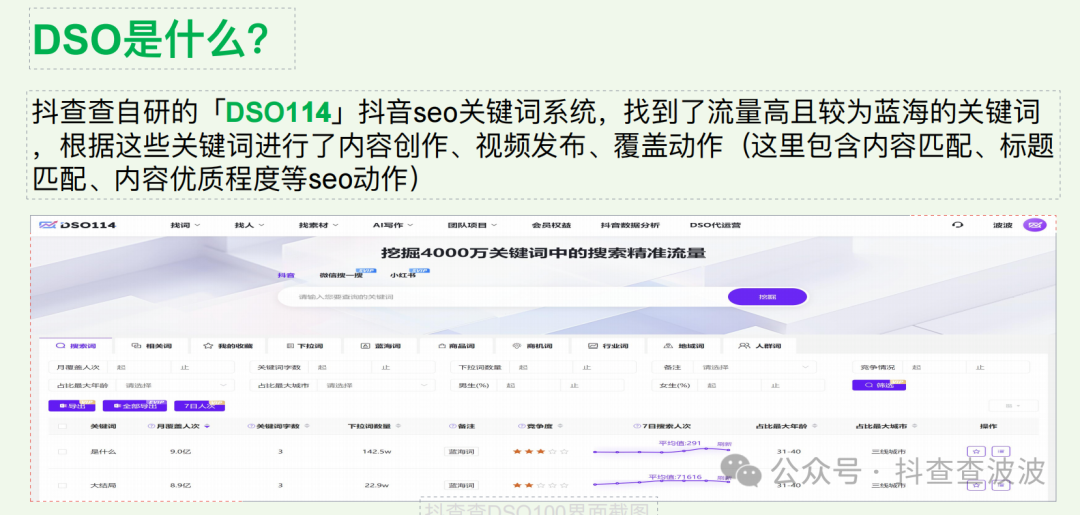Click the DSO114 logo

77,225
